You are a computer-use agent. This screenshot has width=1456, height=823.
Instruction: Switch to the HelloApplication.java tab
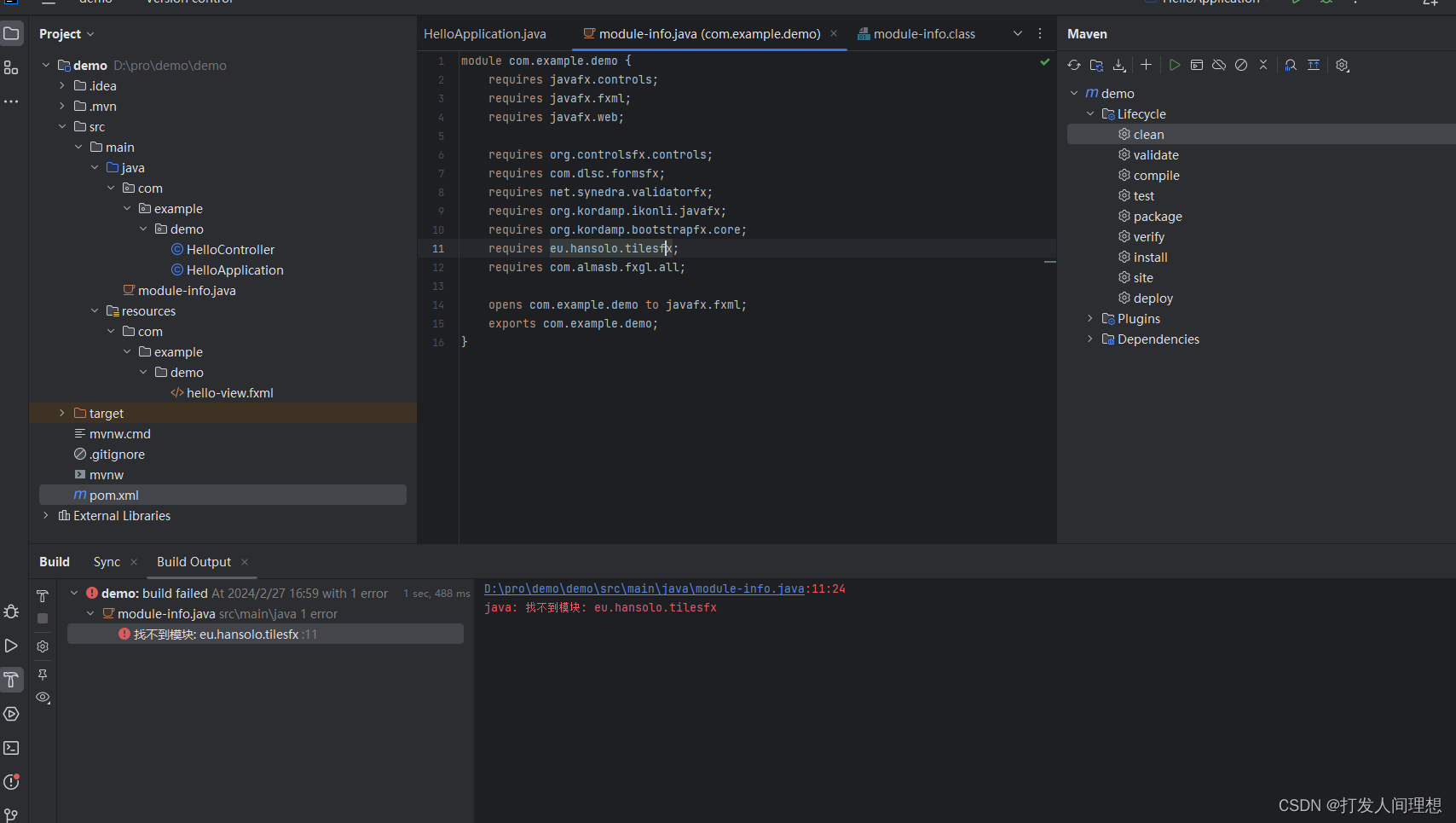tap(484, 33)
